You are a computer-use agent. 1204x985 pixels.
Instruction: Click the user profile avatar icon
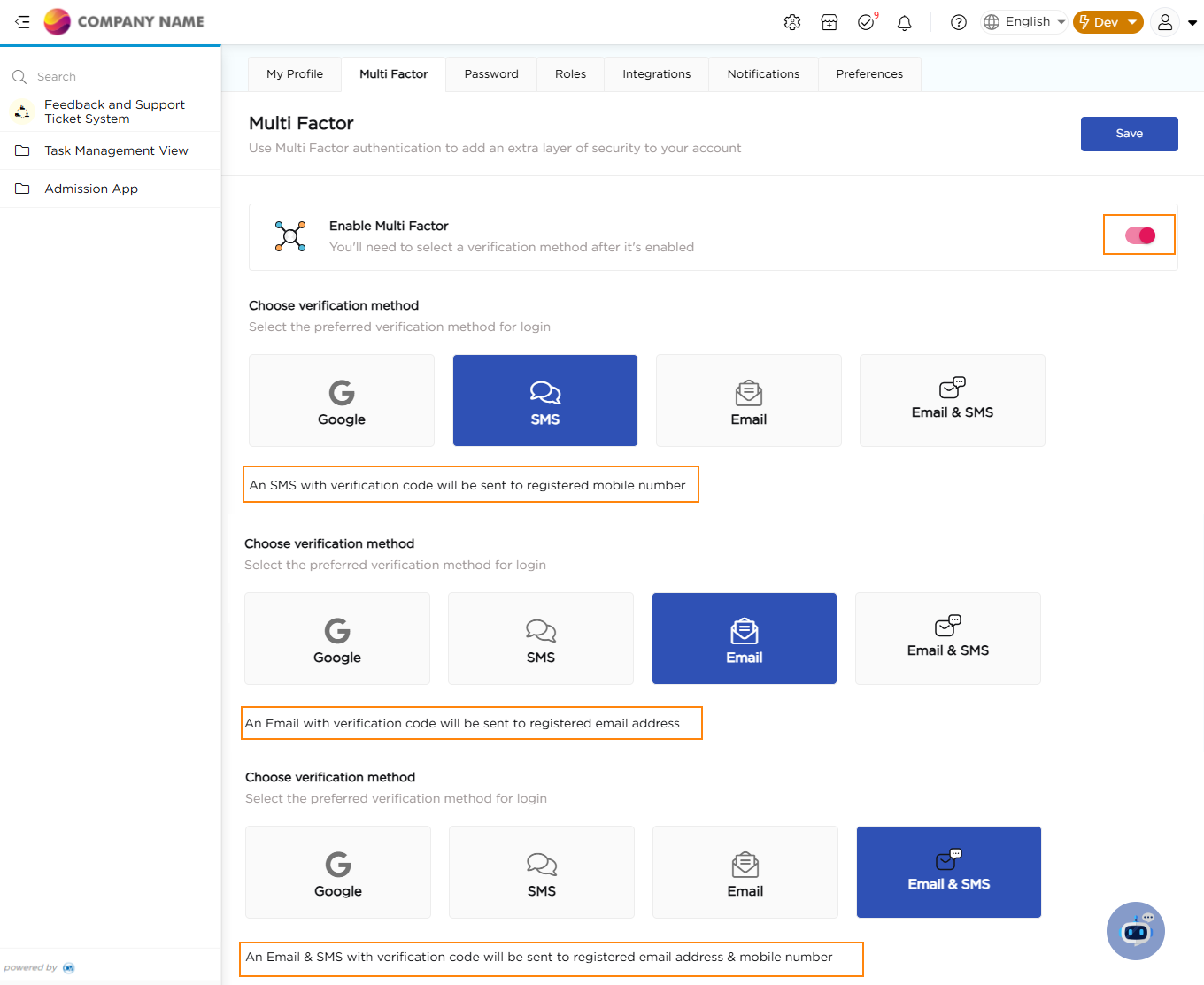[1165, 22]
